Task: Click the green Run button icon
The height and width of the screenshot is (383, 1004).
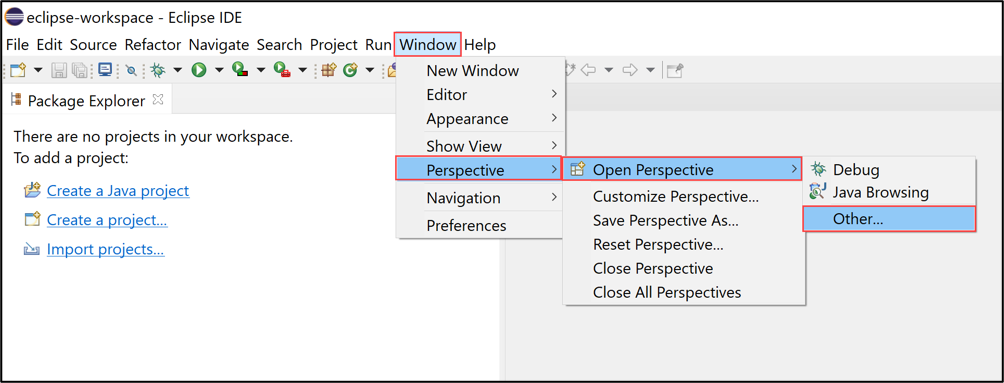Action: coord(198,70)
